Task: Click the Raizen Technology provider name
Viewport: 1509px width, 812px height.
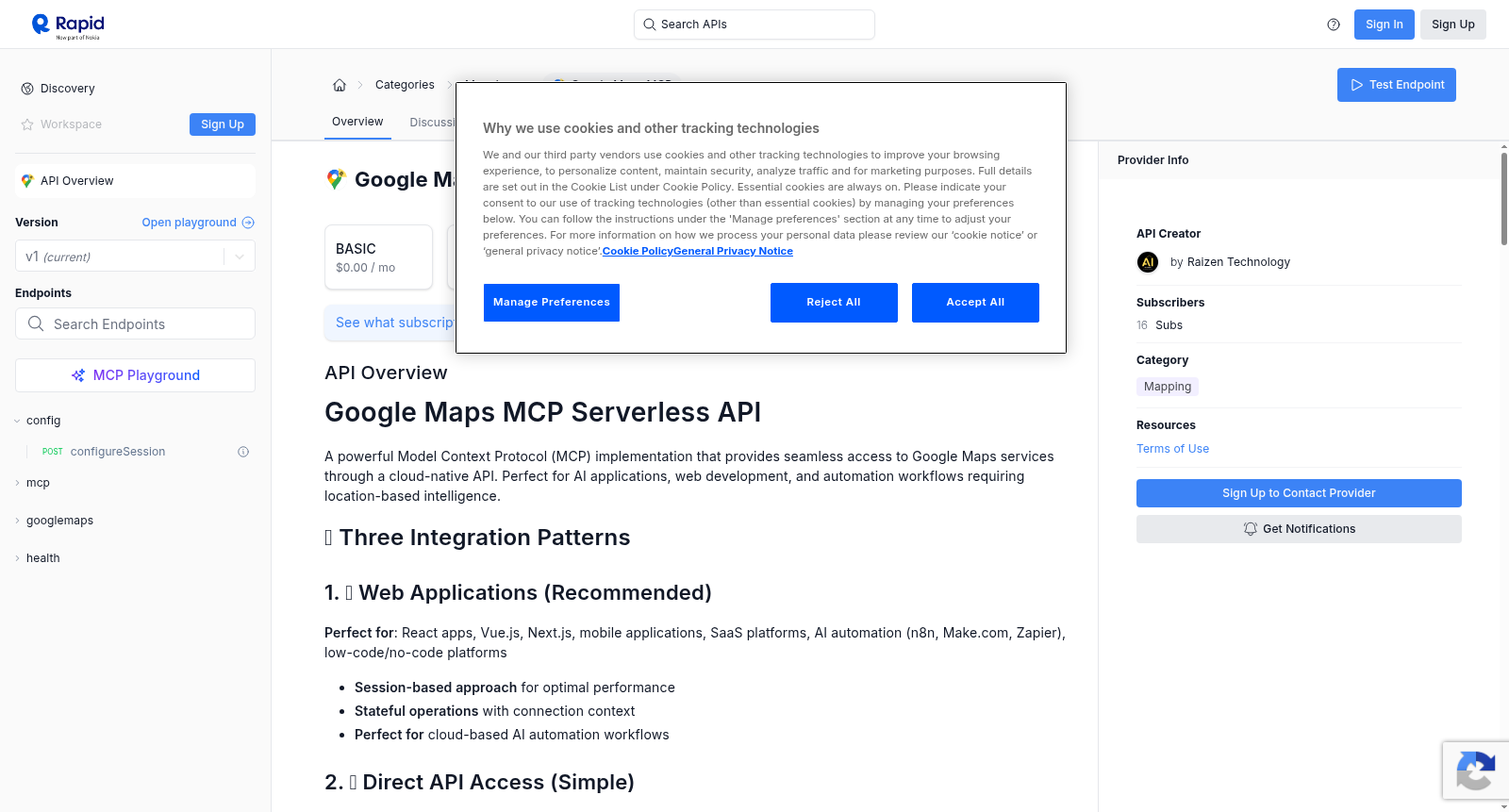Action: [1238, 262]
